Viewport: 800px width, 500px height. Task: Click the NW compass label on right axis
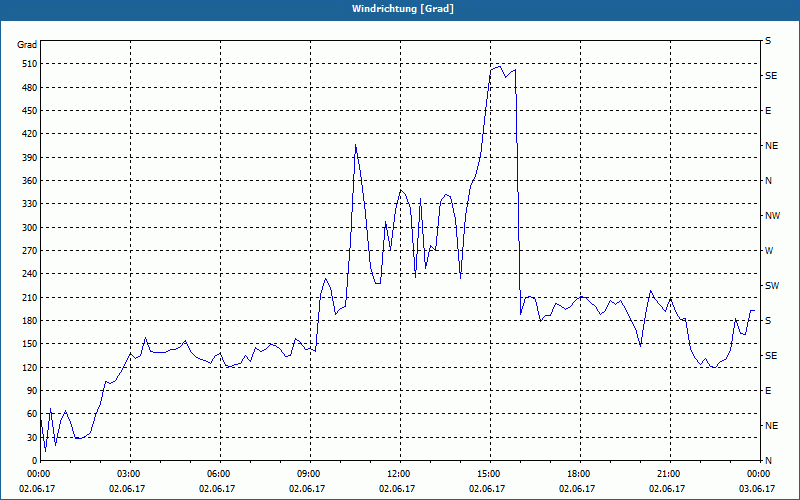772,216
